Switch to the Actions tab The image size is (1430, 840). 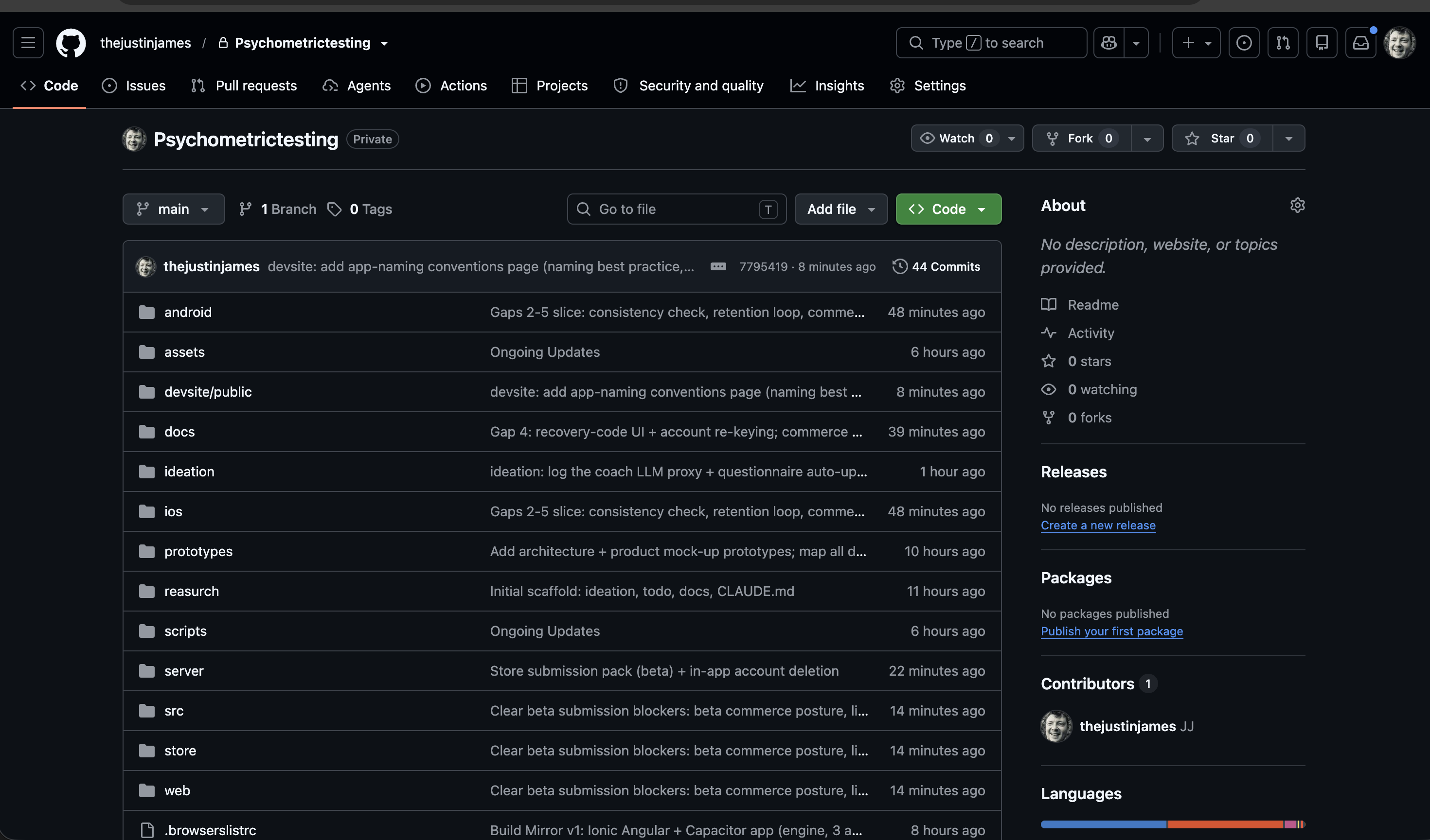[451, 86]
